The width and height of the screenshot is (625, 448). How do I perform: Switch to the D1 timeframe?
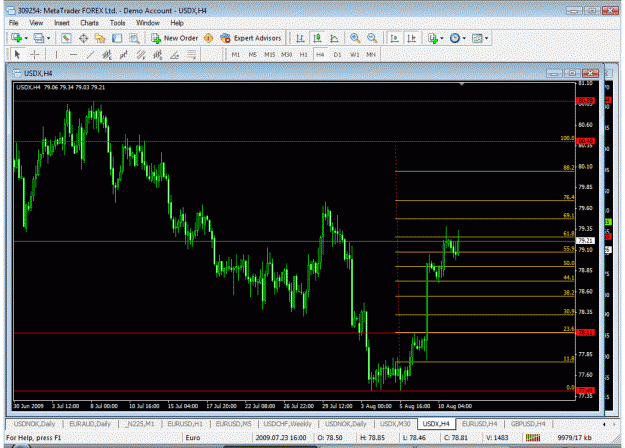tap(337, 55)
